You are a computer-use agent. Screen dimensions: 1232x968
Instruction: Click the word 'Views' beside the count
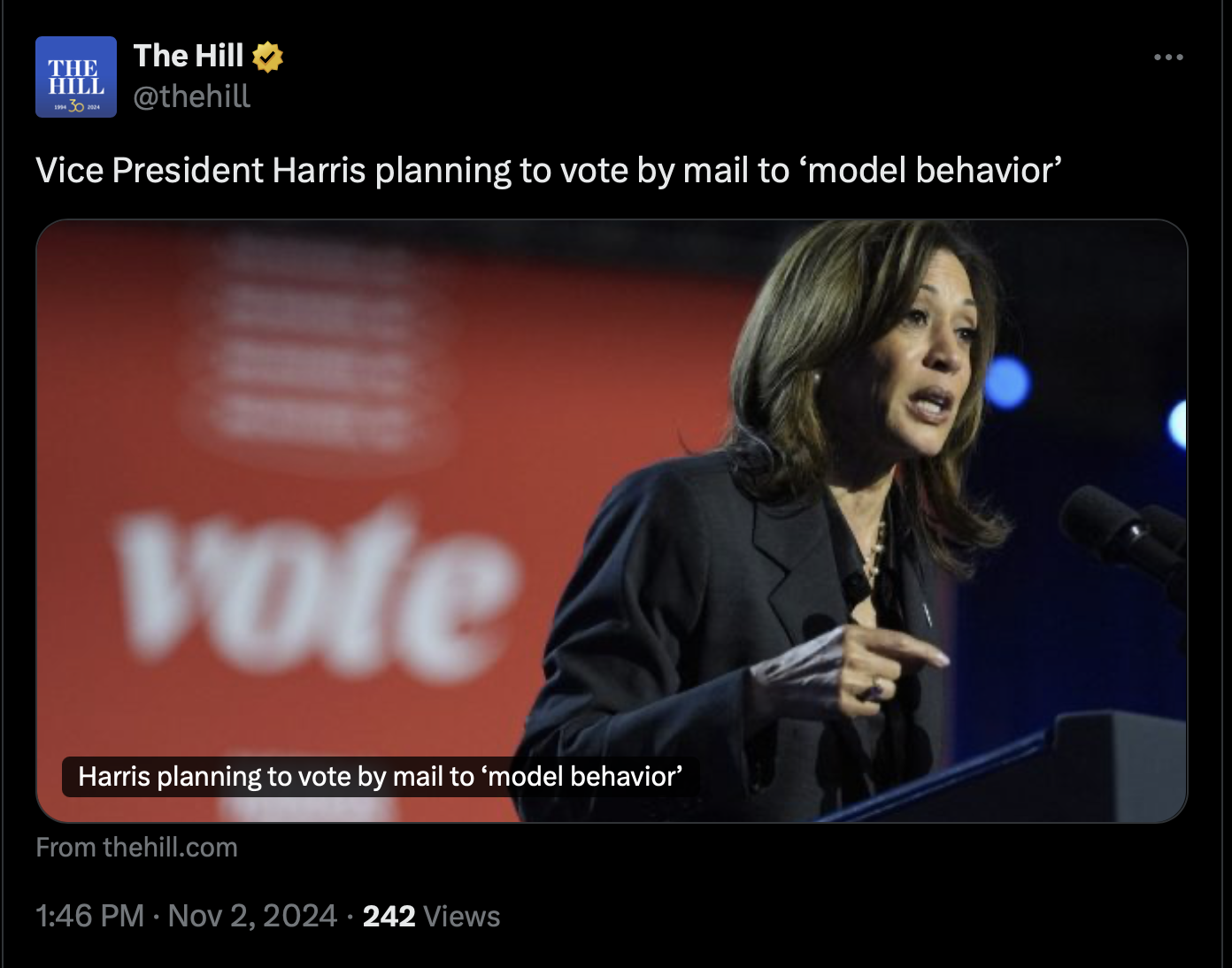[462, 916]
